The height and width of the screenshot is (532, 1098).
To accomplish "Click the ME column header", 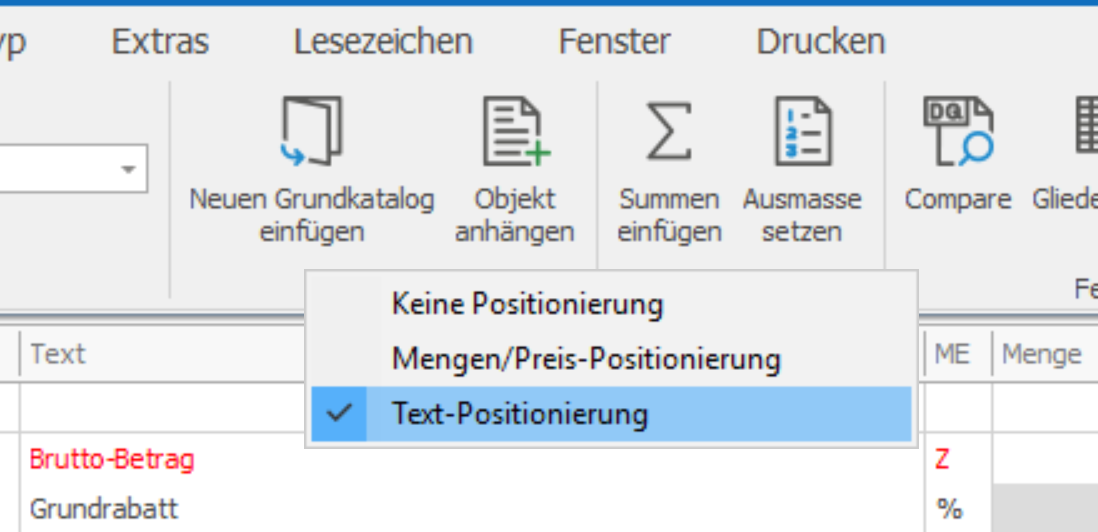I will (954, 355).
